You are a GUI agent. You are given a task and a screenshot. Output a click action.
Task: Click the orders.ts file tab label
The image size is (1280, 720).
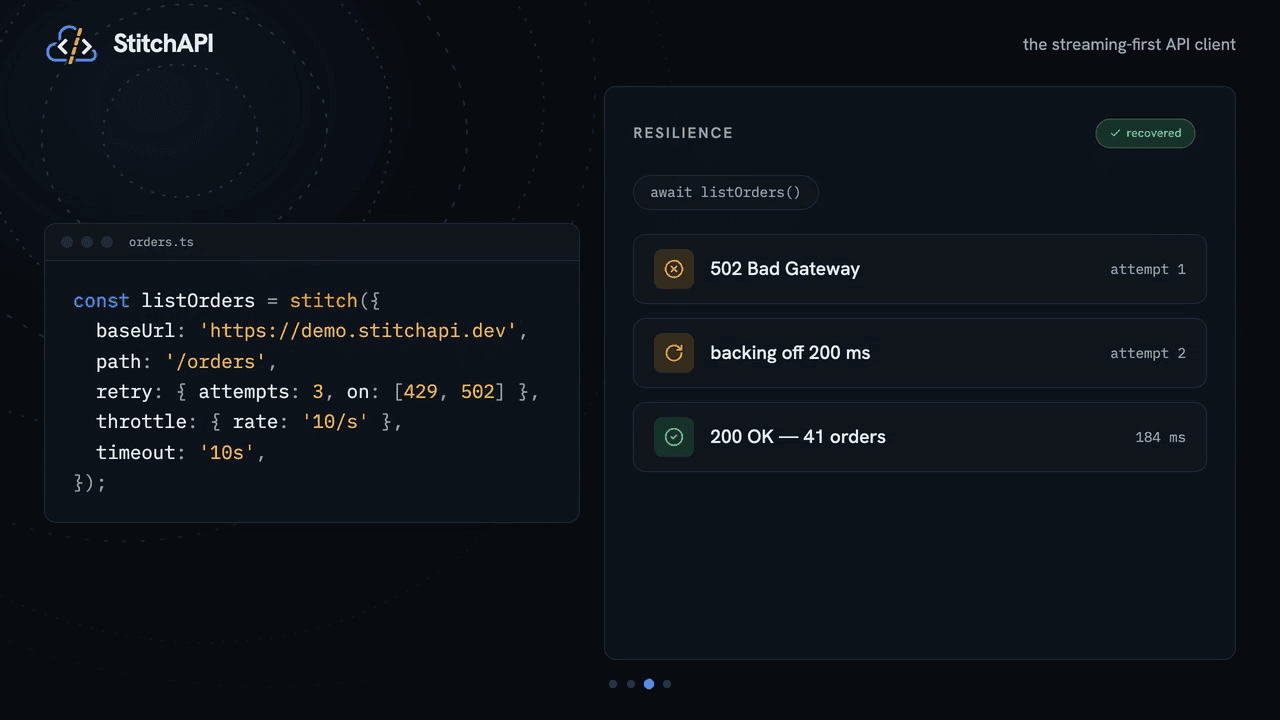point(161,242)
